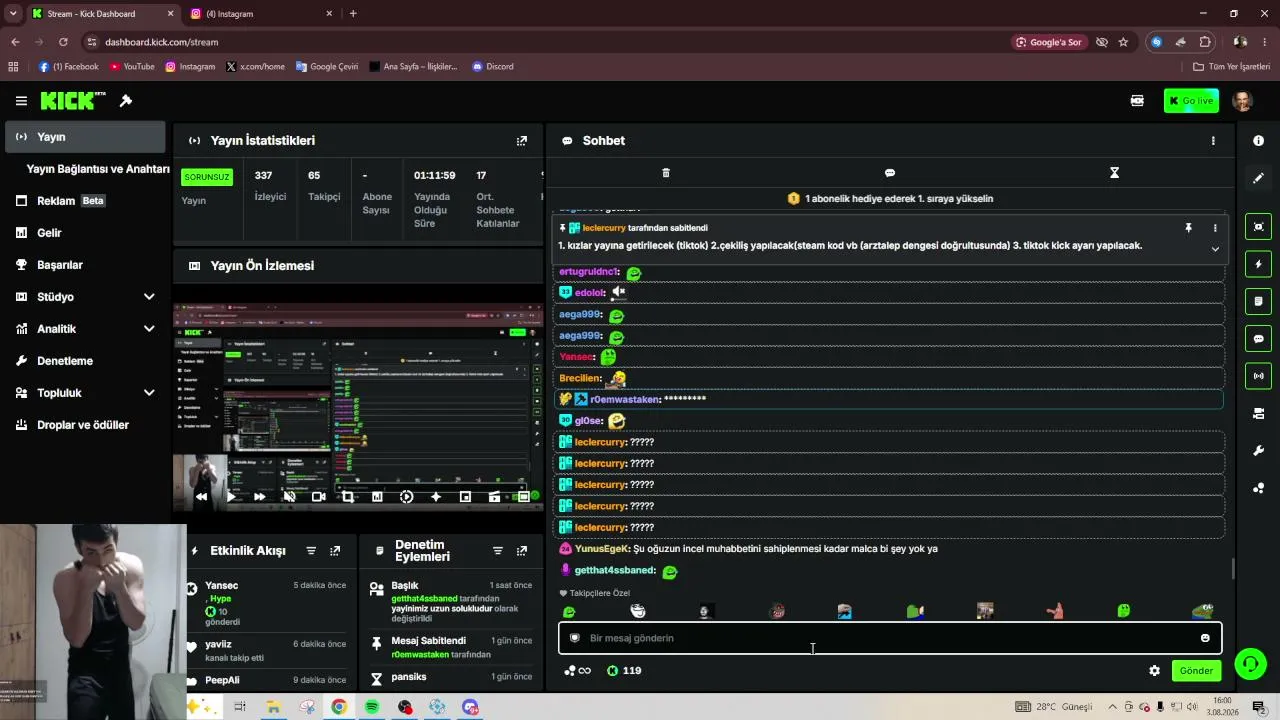Open the hamburger menu next to Kick logo
Screen dimensions: 1280x720
point(21,101)
